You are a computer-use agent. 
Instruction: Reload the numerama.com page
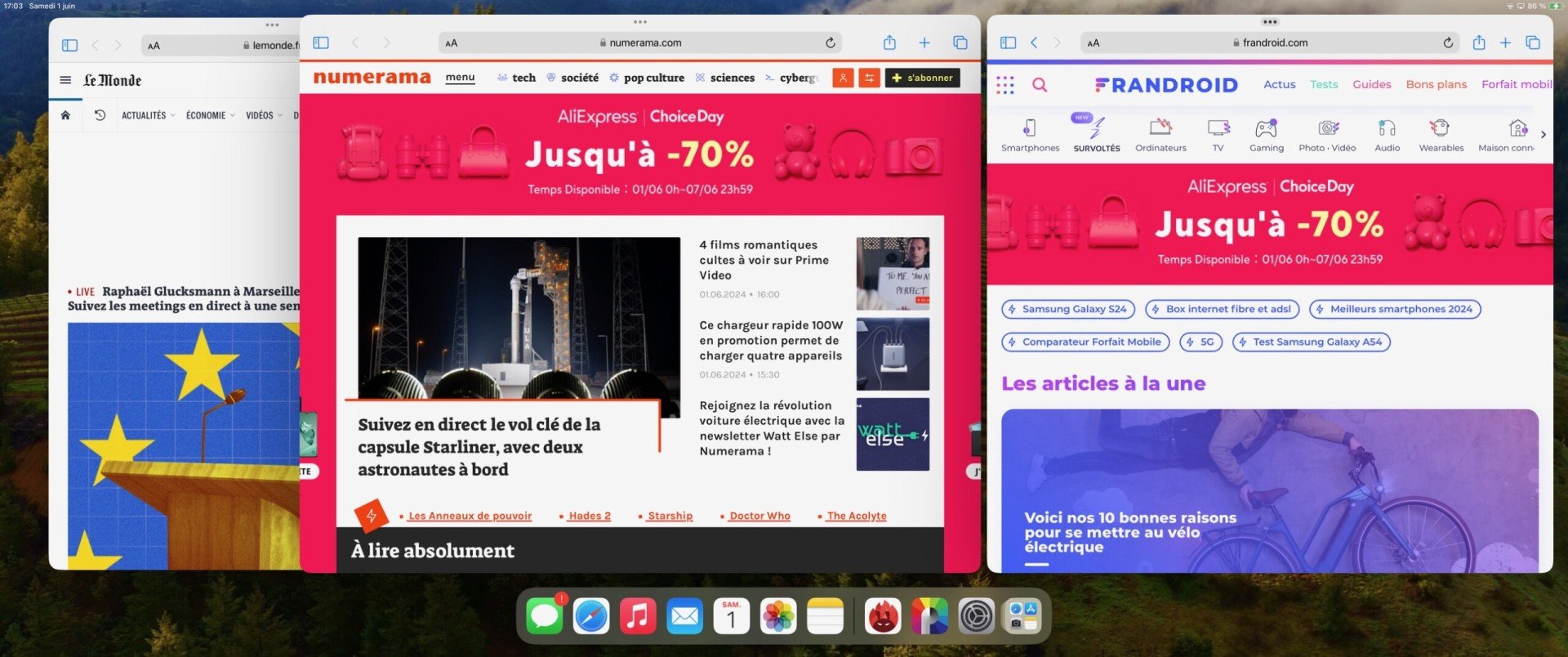point(830,42)
